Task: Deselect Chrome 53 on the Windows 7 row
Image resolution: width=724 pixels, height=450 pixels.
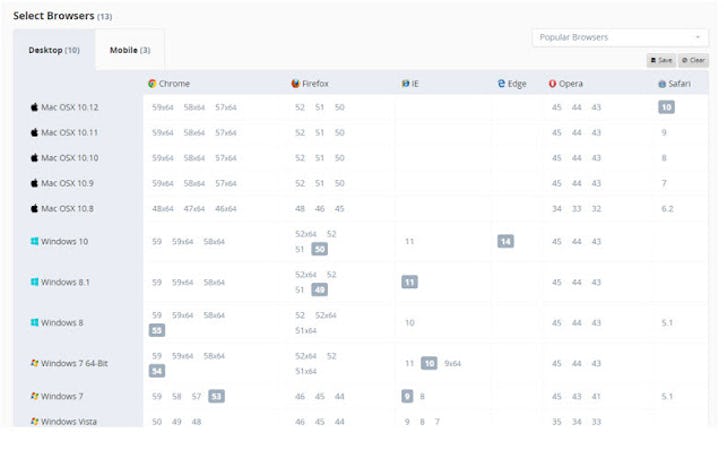Action: pyautogui.click(x=217, y=396)
